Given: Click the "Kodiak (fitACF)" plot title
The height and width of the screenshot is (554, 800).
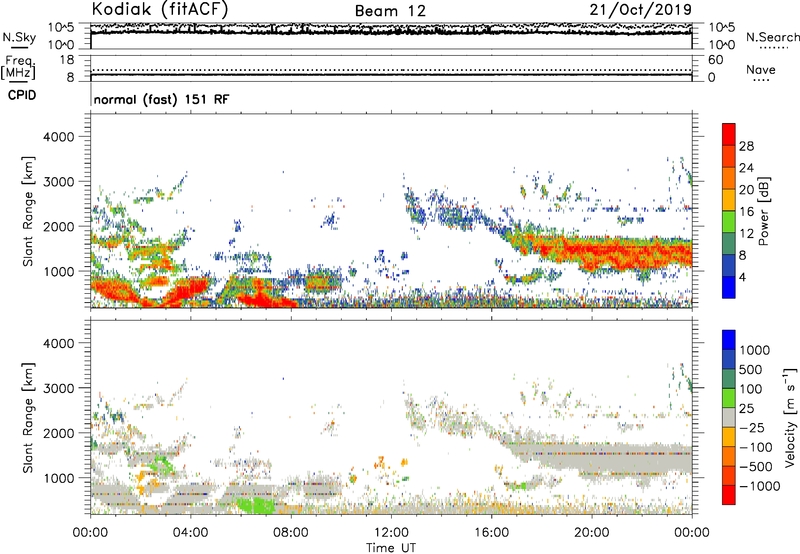Looking at the screenshot, I should coord(160,9).
